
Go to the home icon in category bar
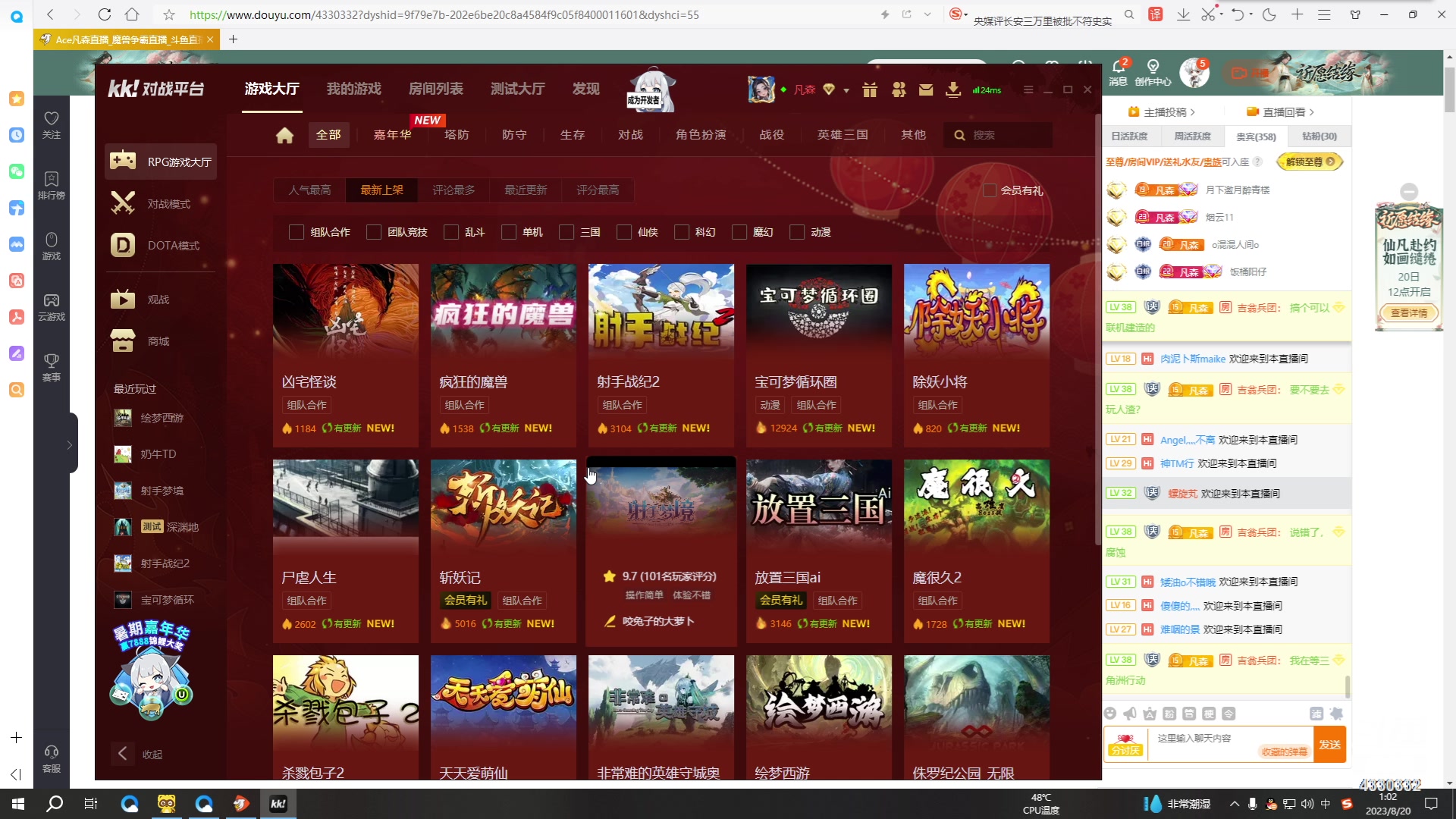(284, 135)
